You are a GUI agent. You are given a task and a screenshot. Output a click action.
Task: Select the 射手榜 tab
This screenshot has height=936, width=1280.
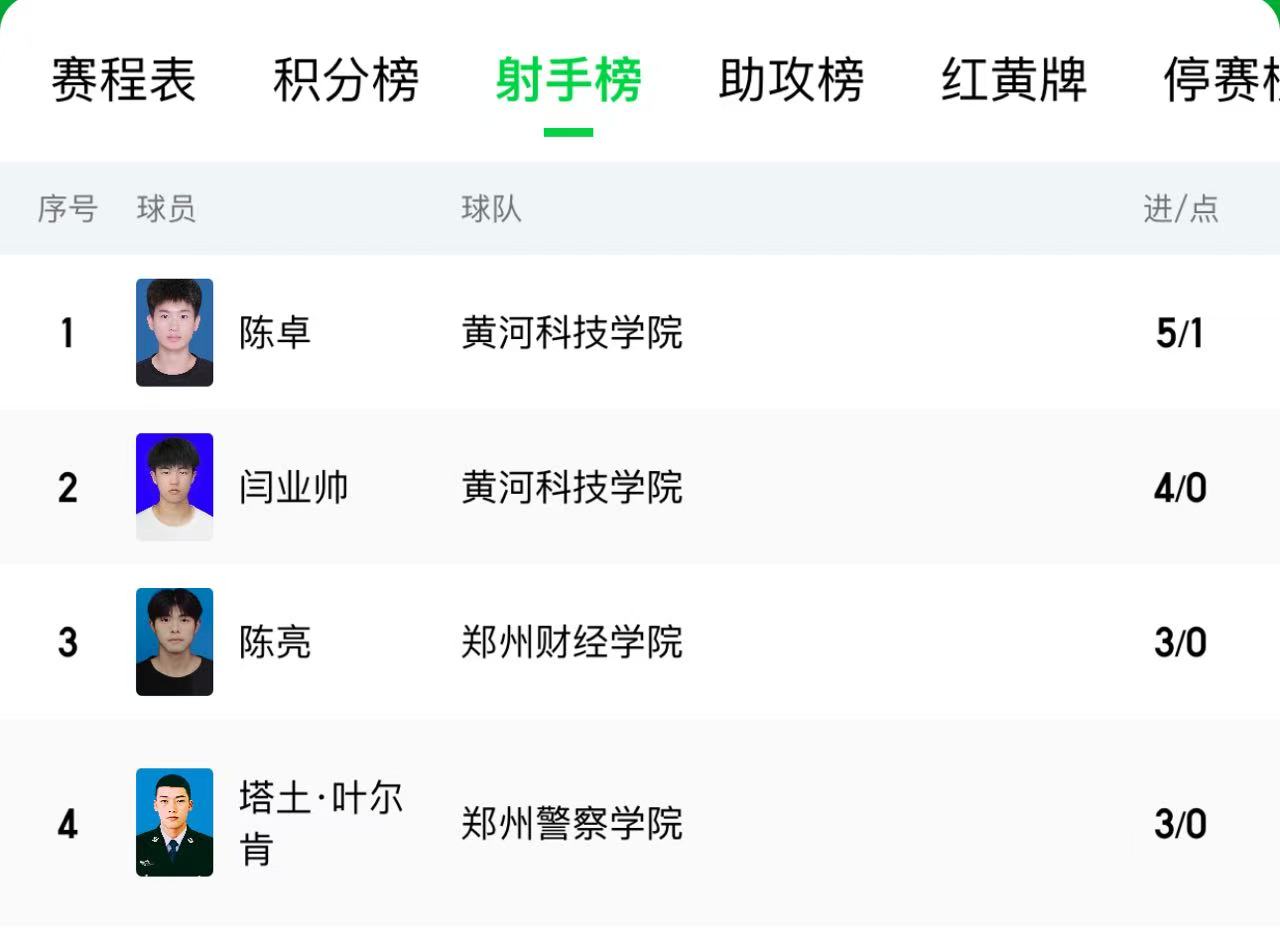(568, 81)
